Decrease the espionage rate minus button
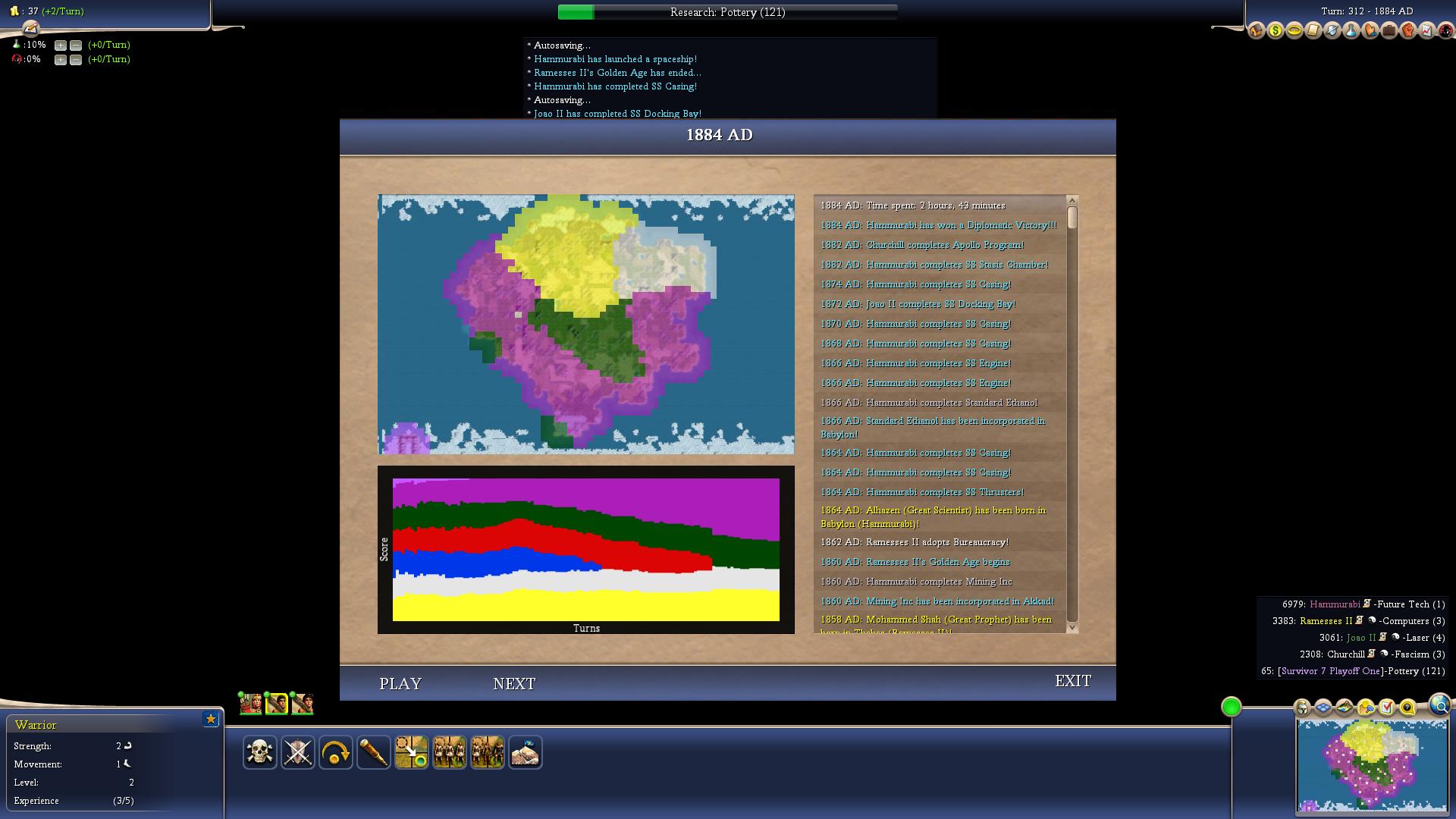Screen dimensions: 1456x819 tap(76, 60)
